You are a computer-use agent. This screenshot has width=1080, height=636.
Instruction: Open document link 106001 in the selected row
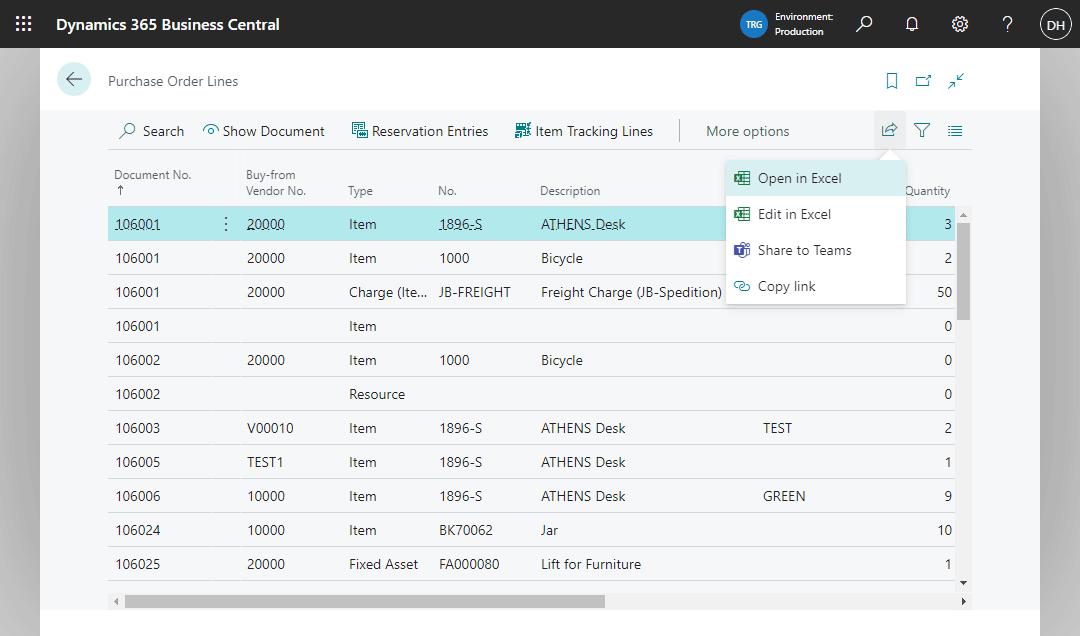point(138,224)
